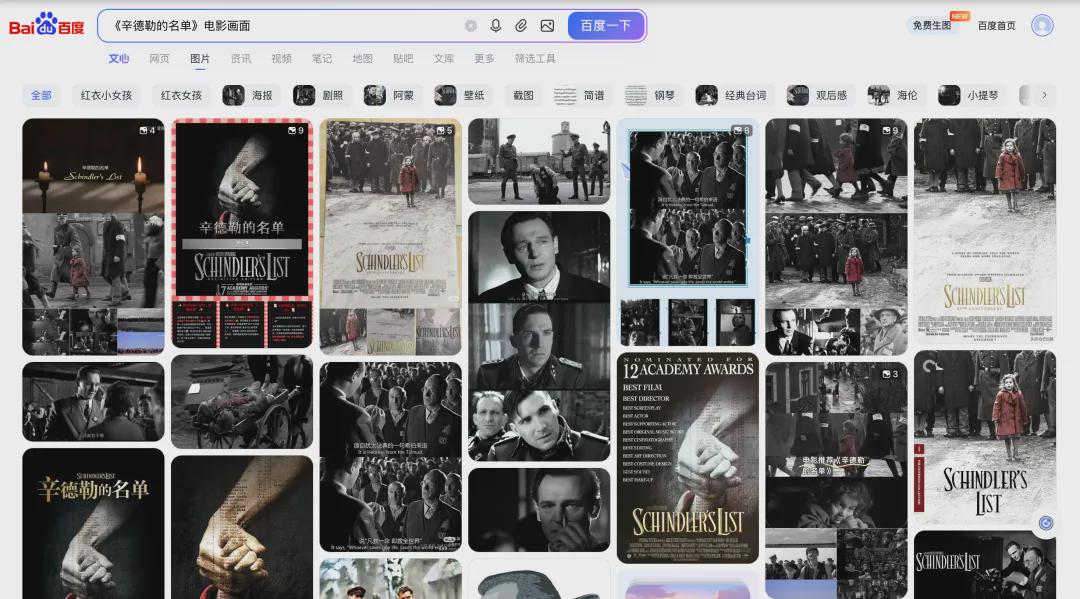Filter by 红衣女孩 chip
This screenshot has width=1080, height=599.
[x=181, y=95]
